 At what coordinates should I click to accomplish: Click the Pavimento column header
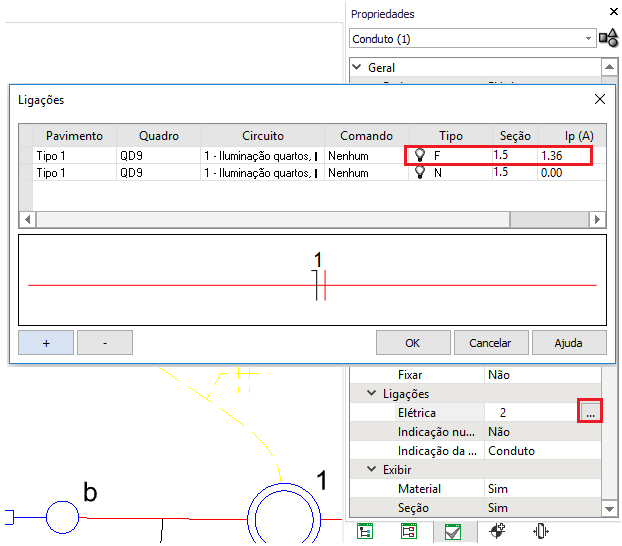tap(74, 136)
